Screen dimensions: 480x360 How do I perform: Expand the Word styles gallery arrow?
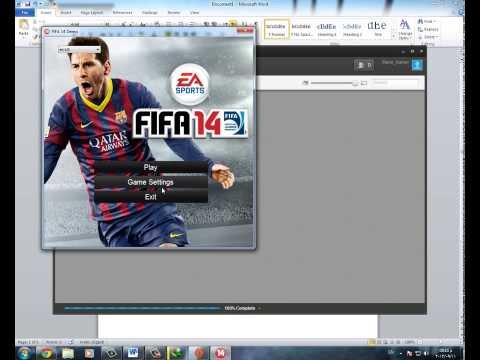point(393,36)
